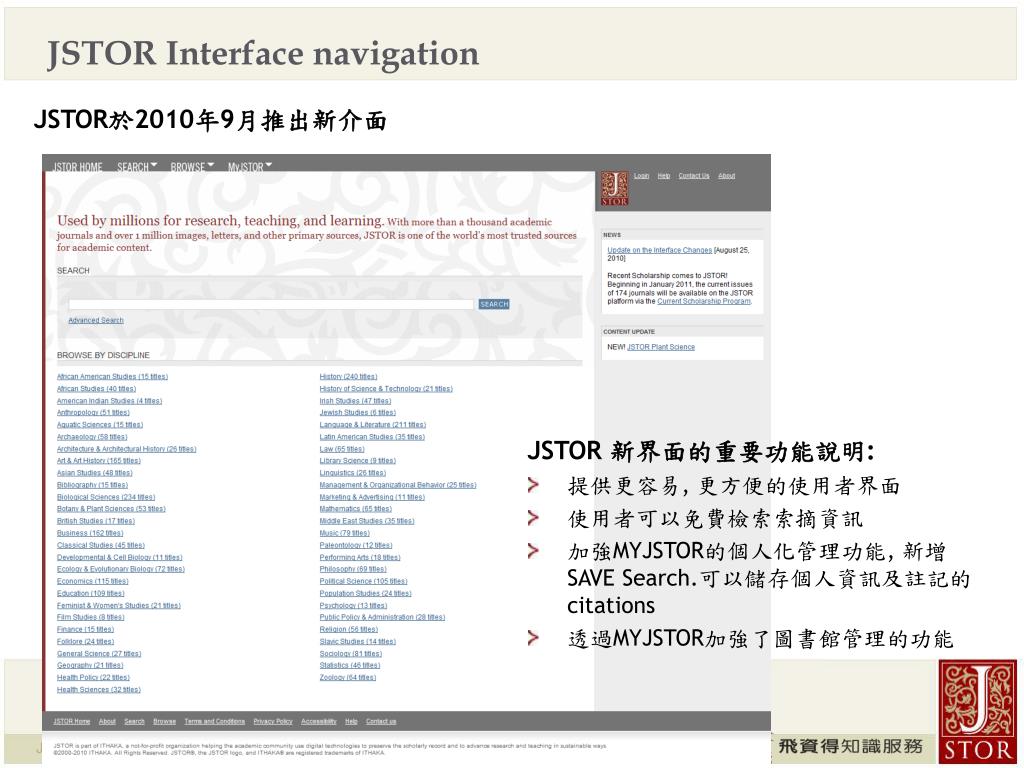Browse Economics (115 titles)
1024x768 pixels.
93,581
